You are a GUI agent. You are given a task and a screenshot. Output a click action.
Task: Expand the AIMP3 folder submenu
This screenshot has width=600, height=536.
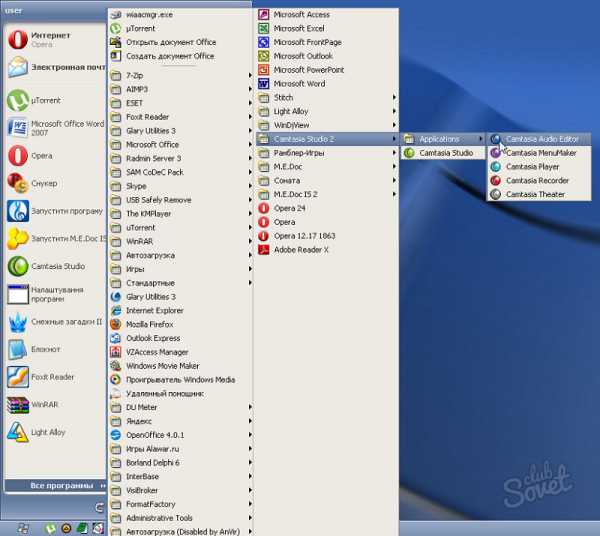(180, 89)
